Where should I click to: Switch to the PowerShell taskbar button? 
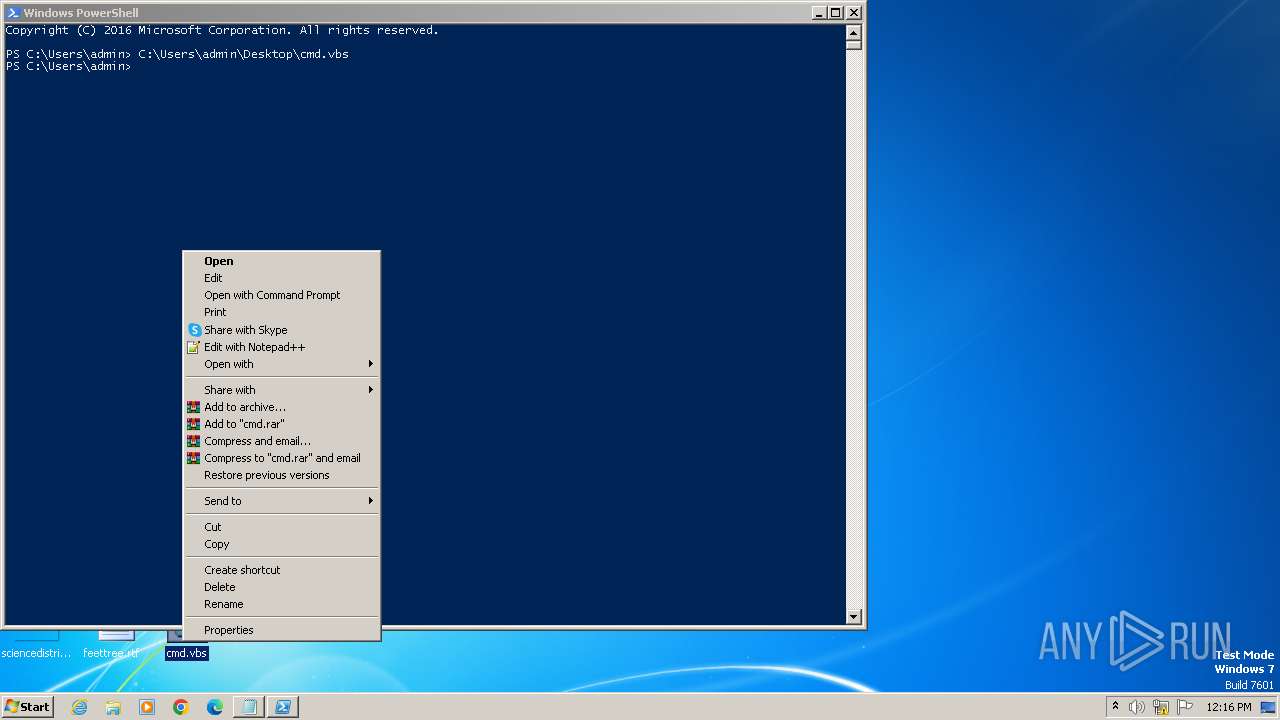point(283,707)
